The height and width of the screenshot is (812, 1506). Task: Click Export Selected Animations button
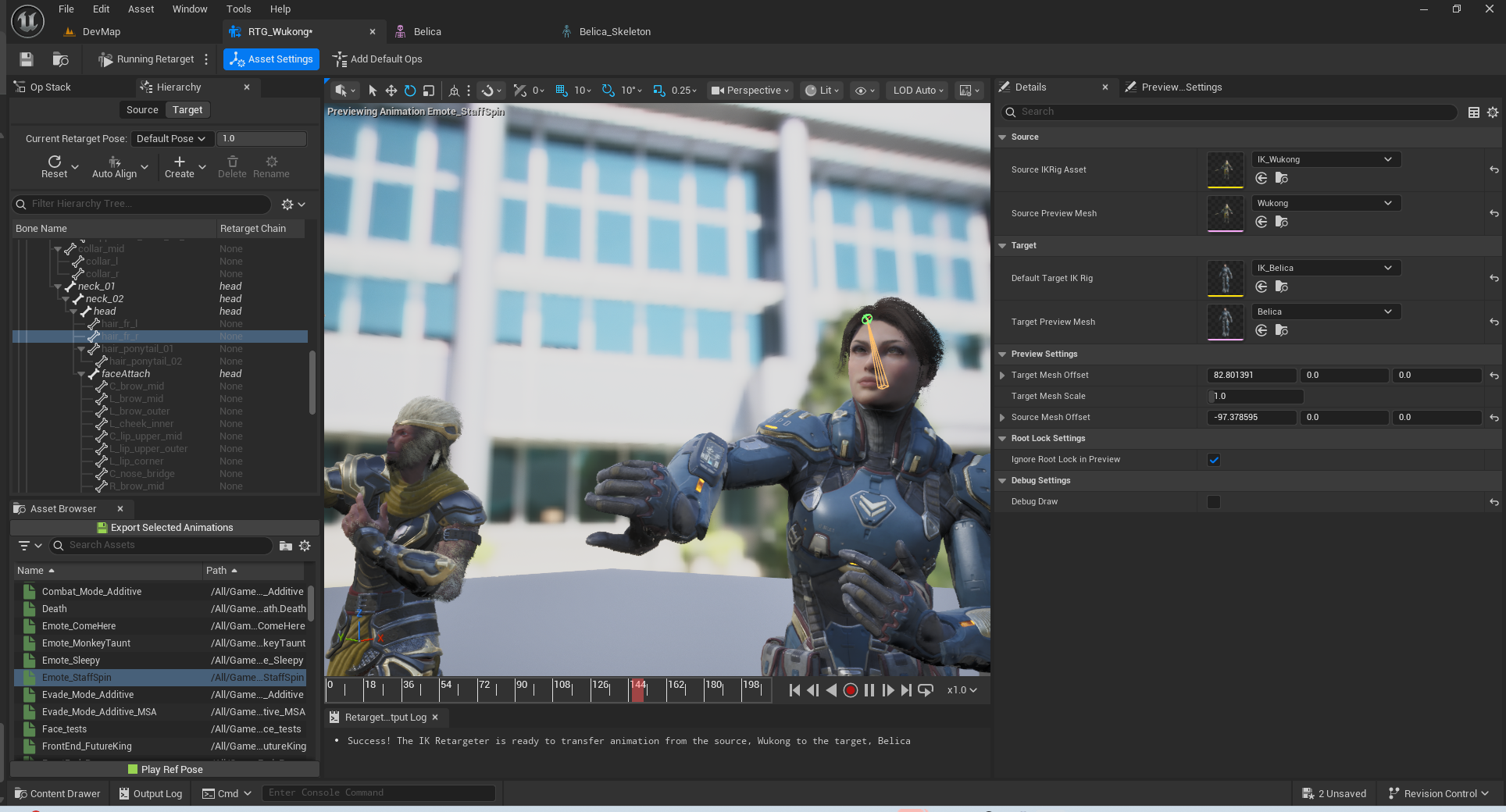tap(165, 528)
